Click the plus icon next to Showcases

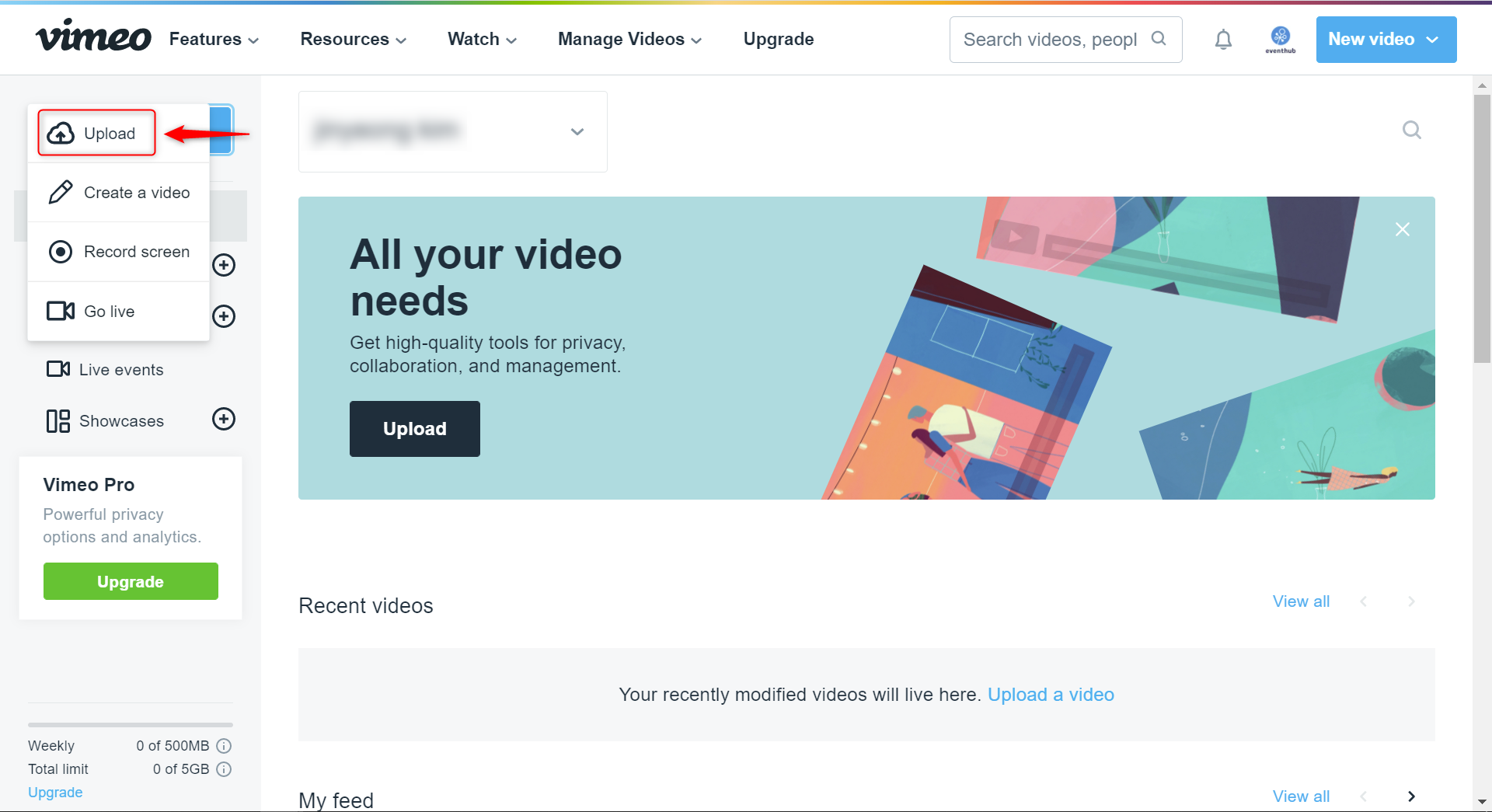(x=224, y=420)
